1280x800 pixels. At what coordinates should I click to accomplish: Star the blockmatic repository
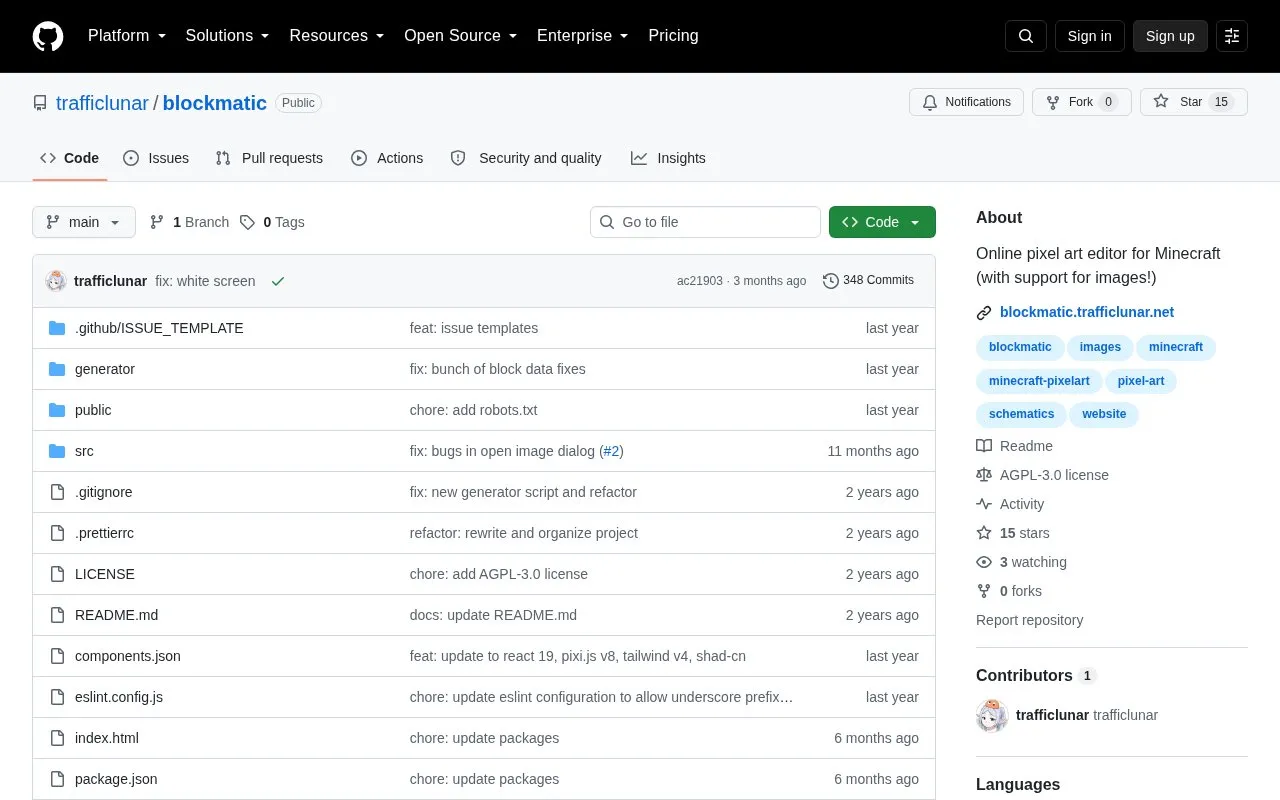[1193, 102]
